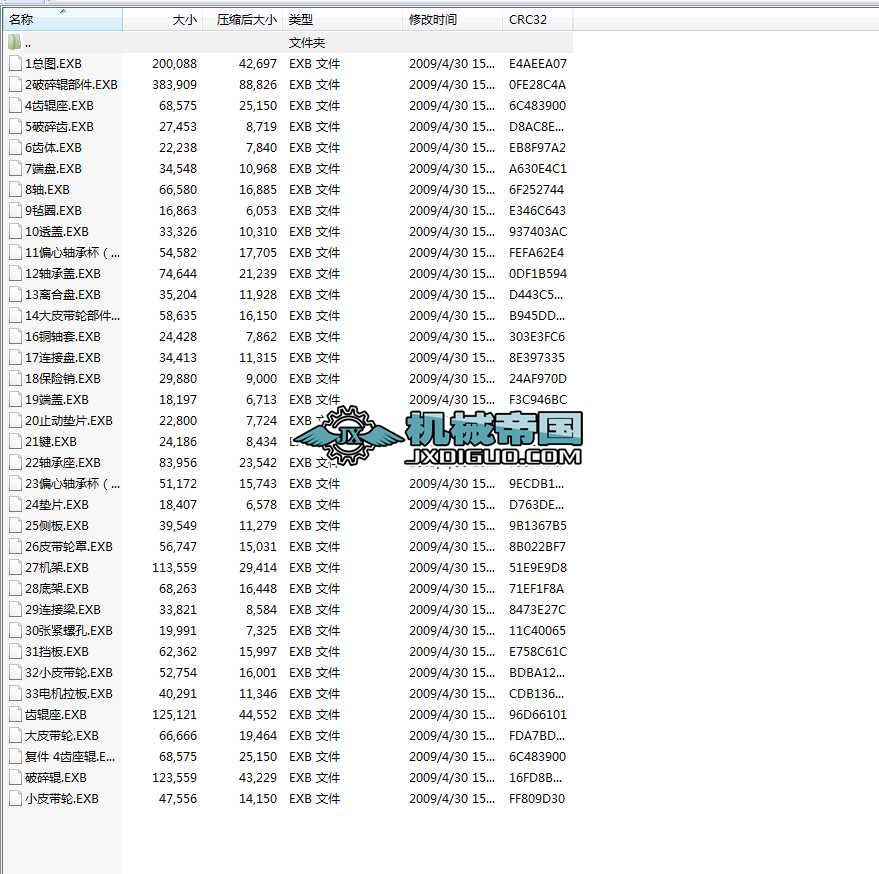Select the file icon of 27机架.EXB
The width and height of the screenshot is (879, 874).
tap(15, 567)
